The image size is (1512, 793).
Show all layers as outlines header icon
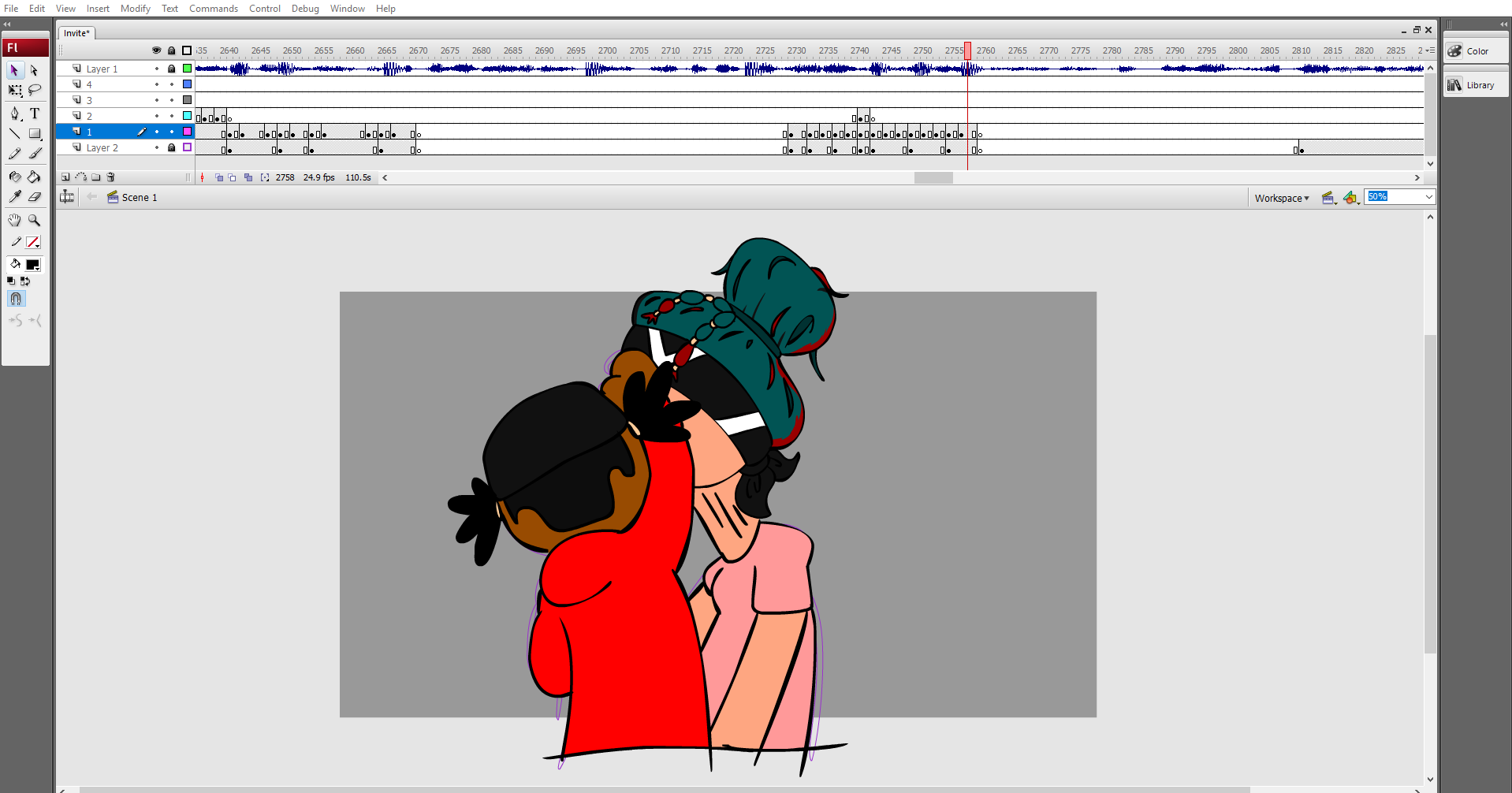[x=187, y=50]
